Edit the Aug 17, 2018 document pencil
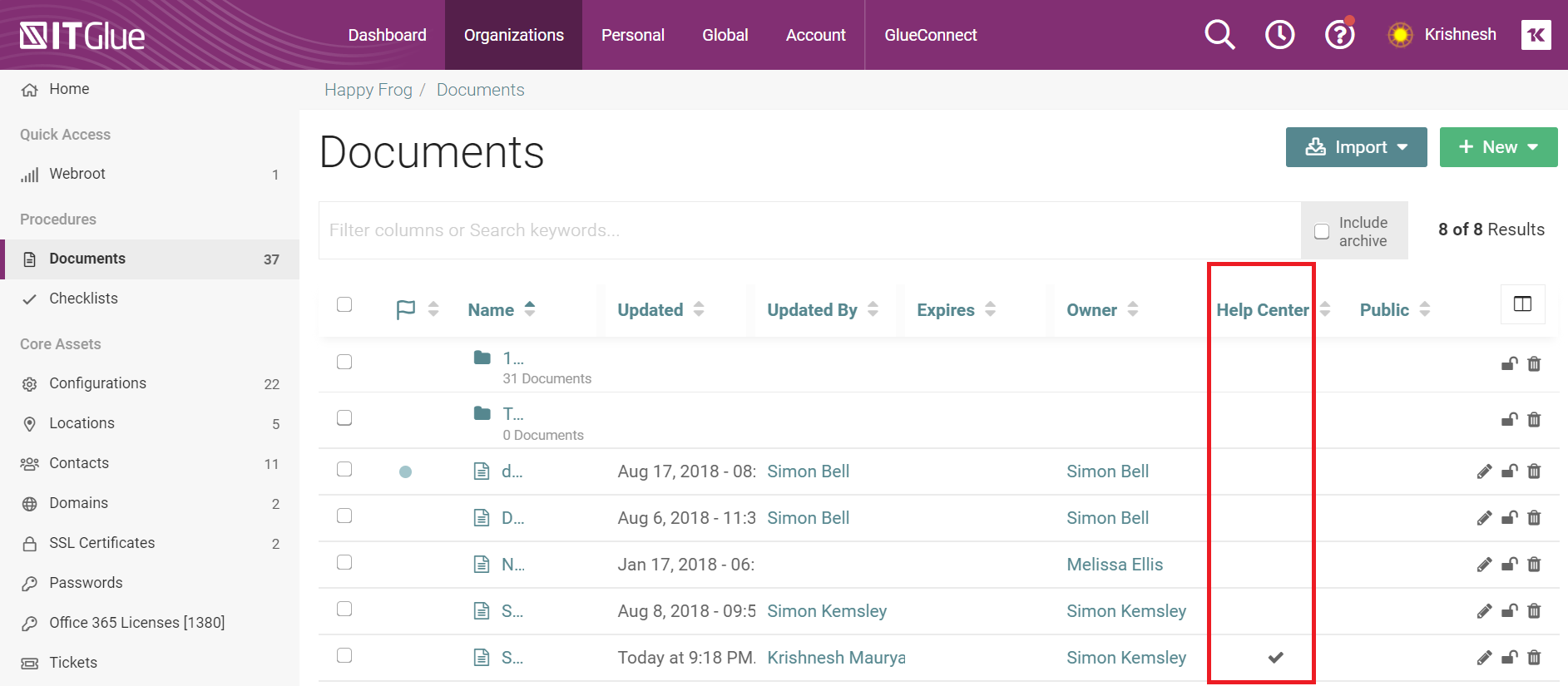This screenshot has width=1568, height=686. [x=1484, y=471]
